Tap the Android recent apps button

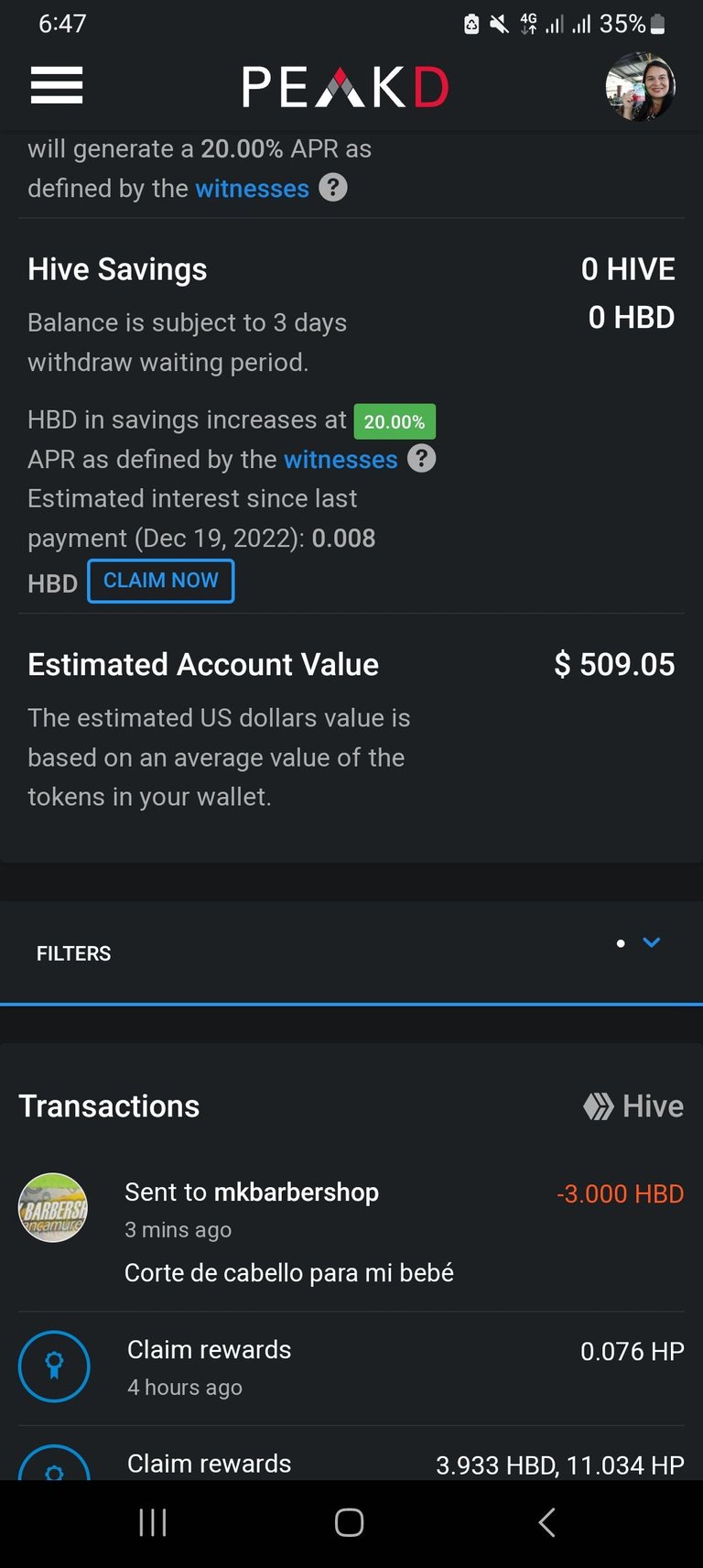coord(153,1522)
